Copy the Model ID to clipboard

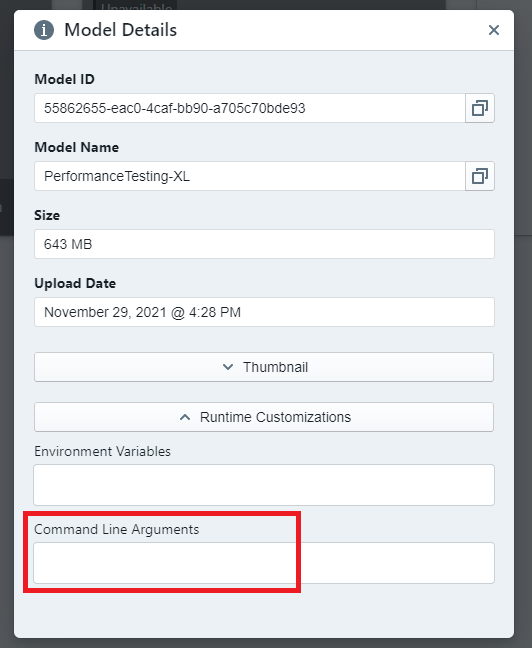(x=480, y=108)
